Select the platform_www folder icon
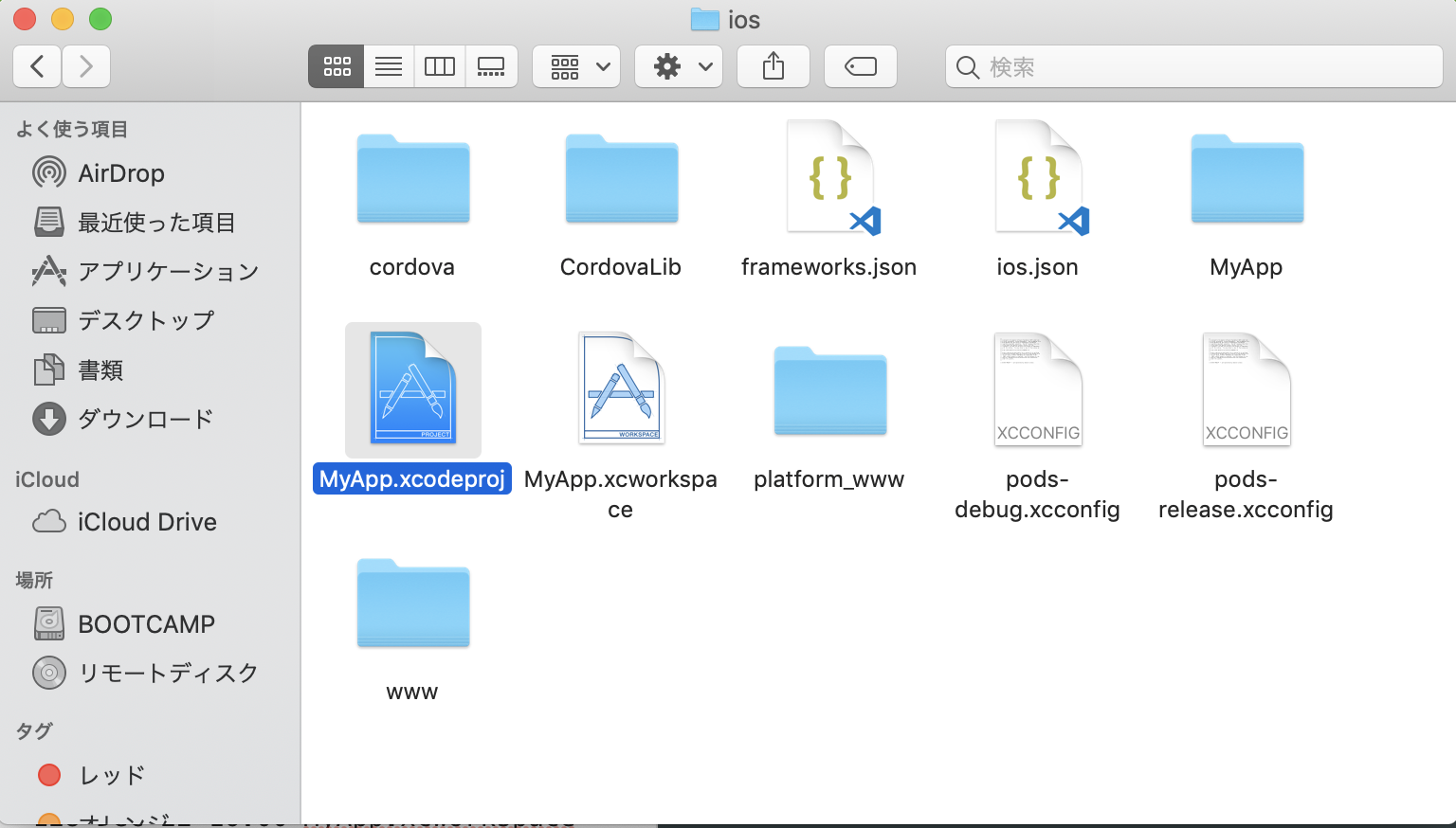Viewport: 1456px width, 828px height. [830, 390]
